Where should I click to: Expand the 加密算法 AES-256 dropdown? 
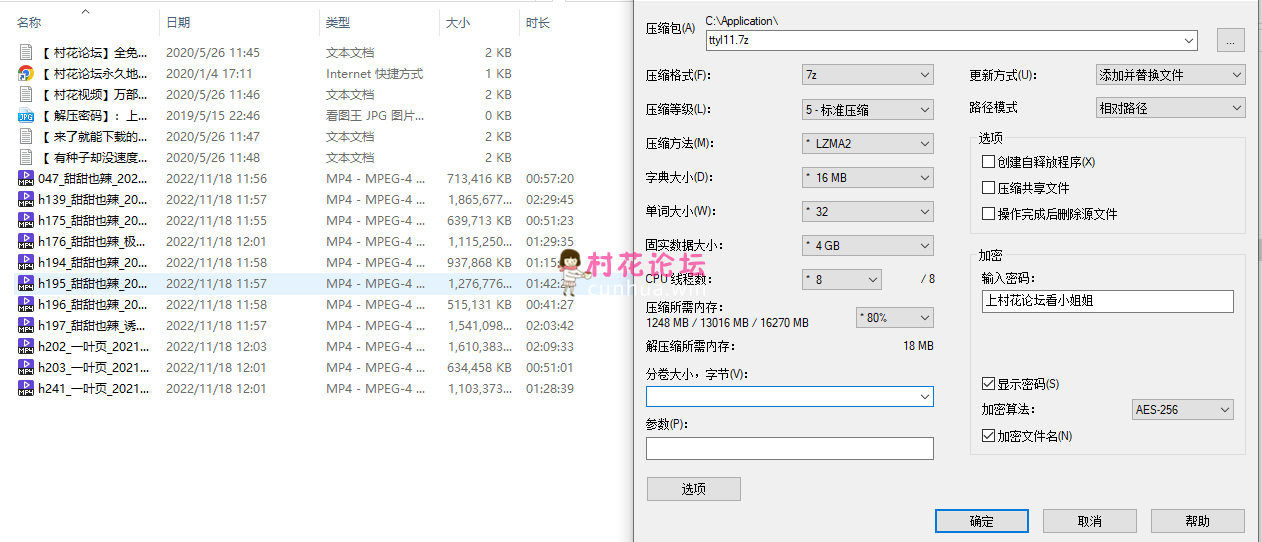click(1183, 410)
